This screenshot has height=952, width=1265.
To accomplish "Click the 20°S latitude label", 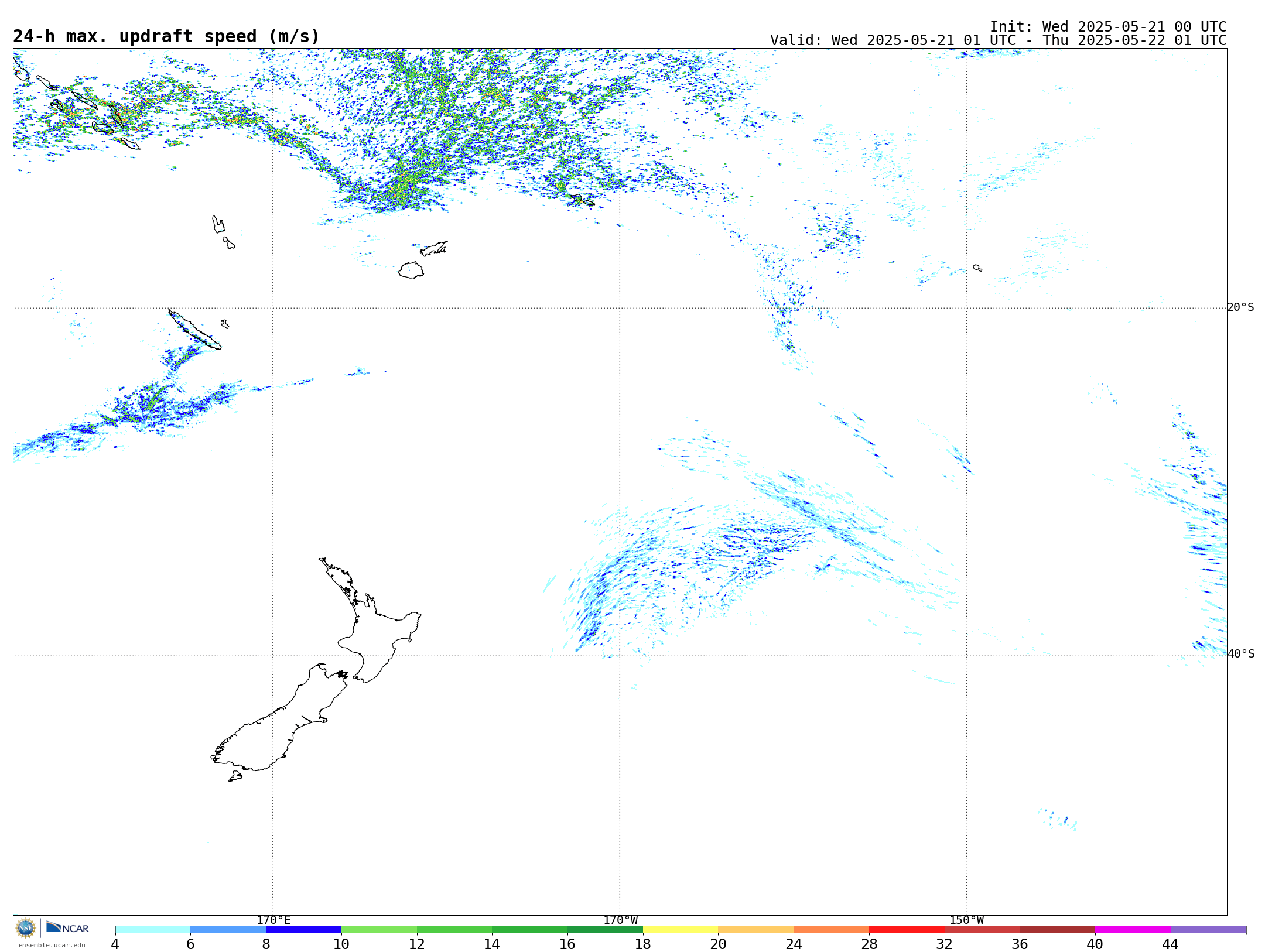I will pos(1240,307).
